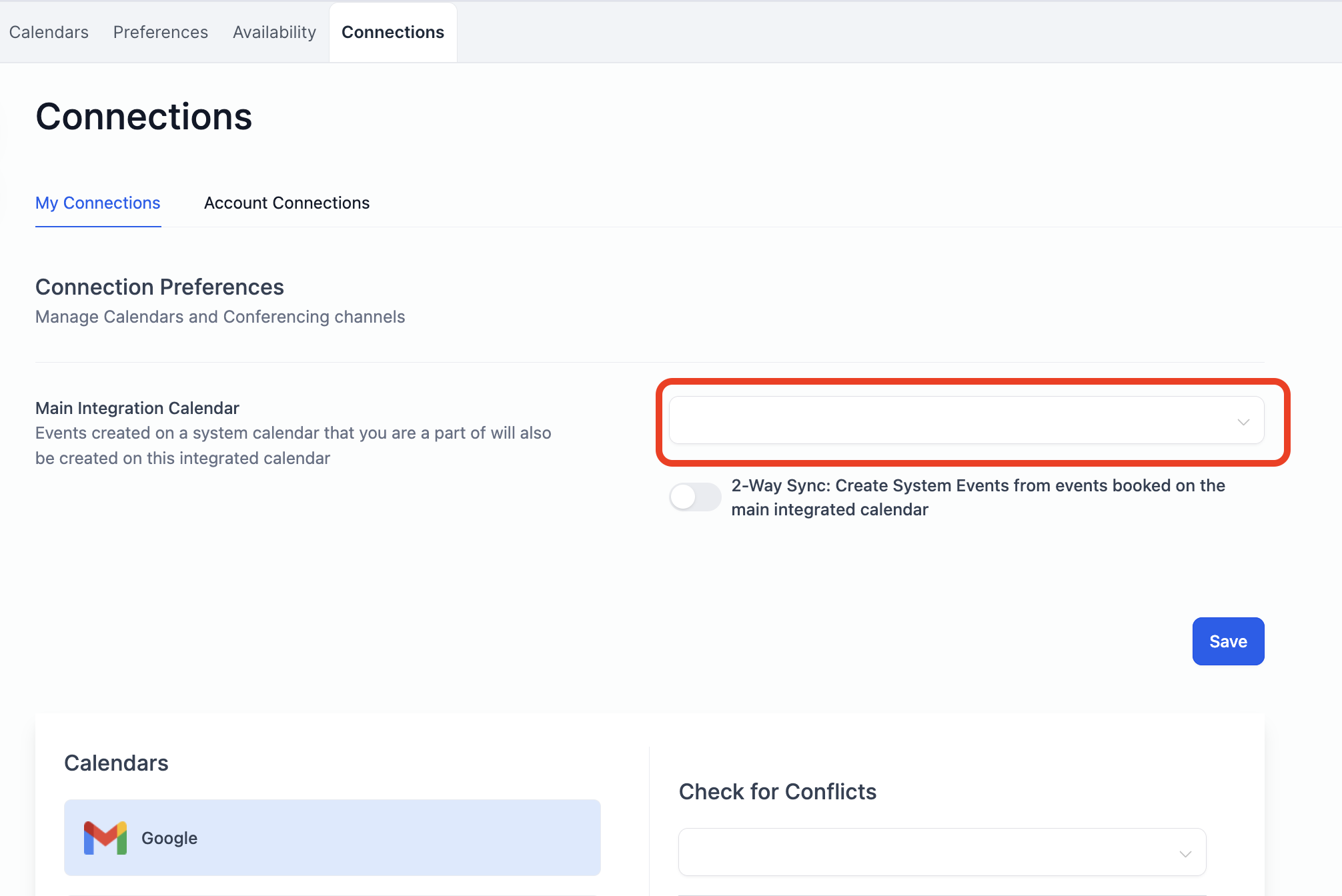
Task: Open the Check for Conflicts dropdown
Action: (942, 852)
